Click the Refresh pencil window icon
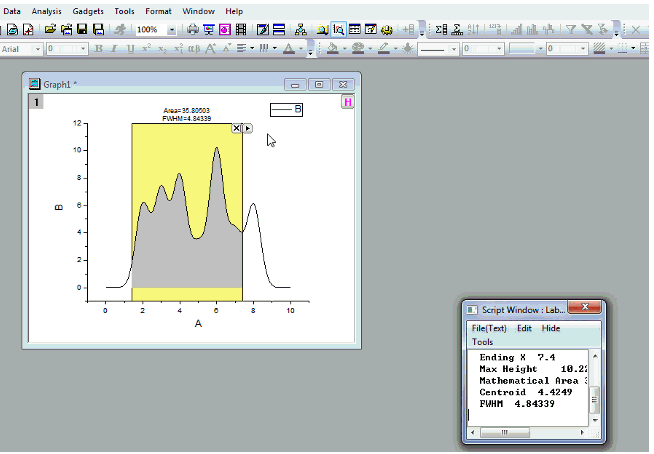Image resolution: width=654 pixels, height=454 pixels. (x=263, y=30)
